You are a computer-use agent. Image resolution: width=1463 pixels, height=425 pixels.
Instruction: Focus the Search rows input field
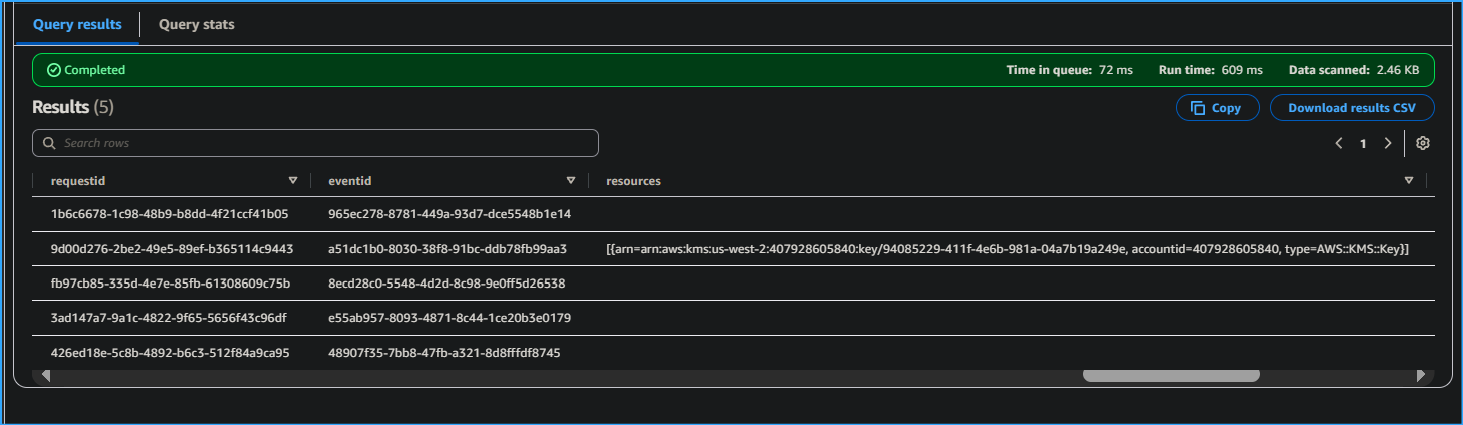[320, 143]
